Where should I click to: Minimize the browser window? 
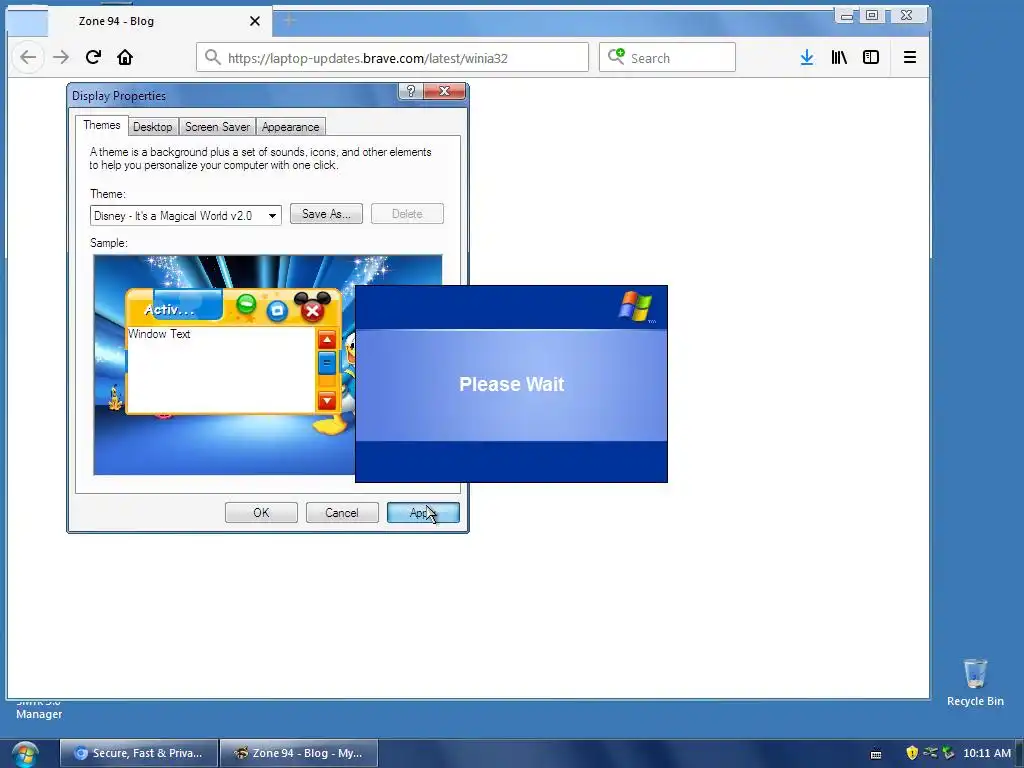click(846, 16)
